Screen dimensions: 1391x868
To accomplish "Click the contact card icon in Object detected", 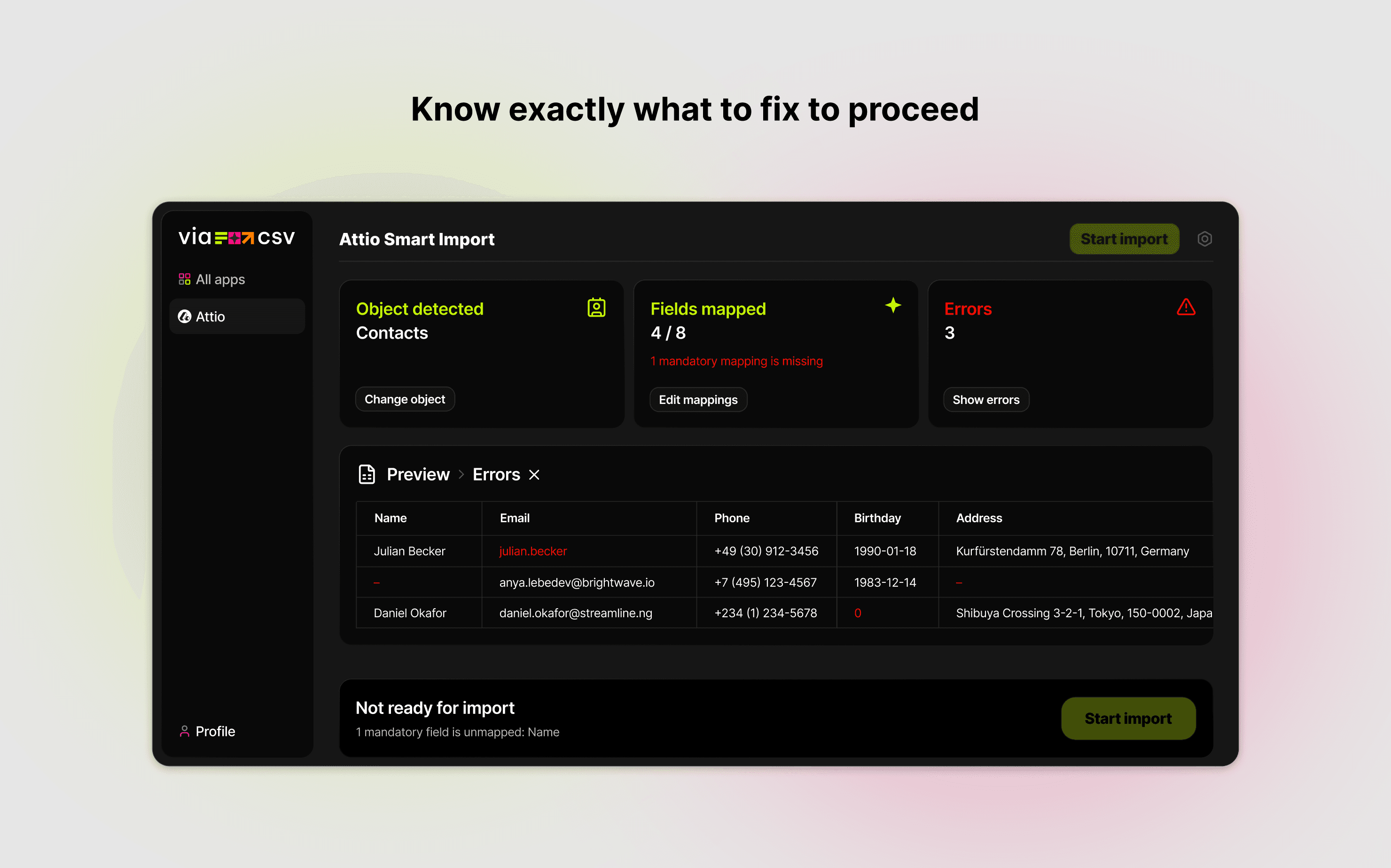I will [596, 308].
